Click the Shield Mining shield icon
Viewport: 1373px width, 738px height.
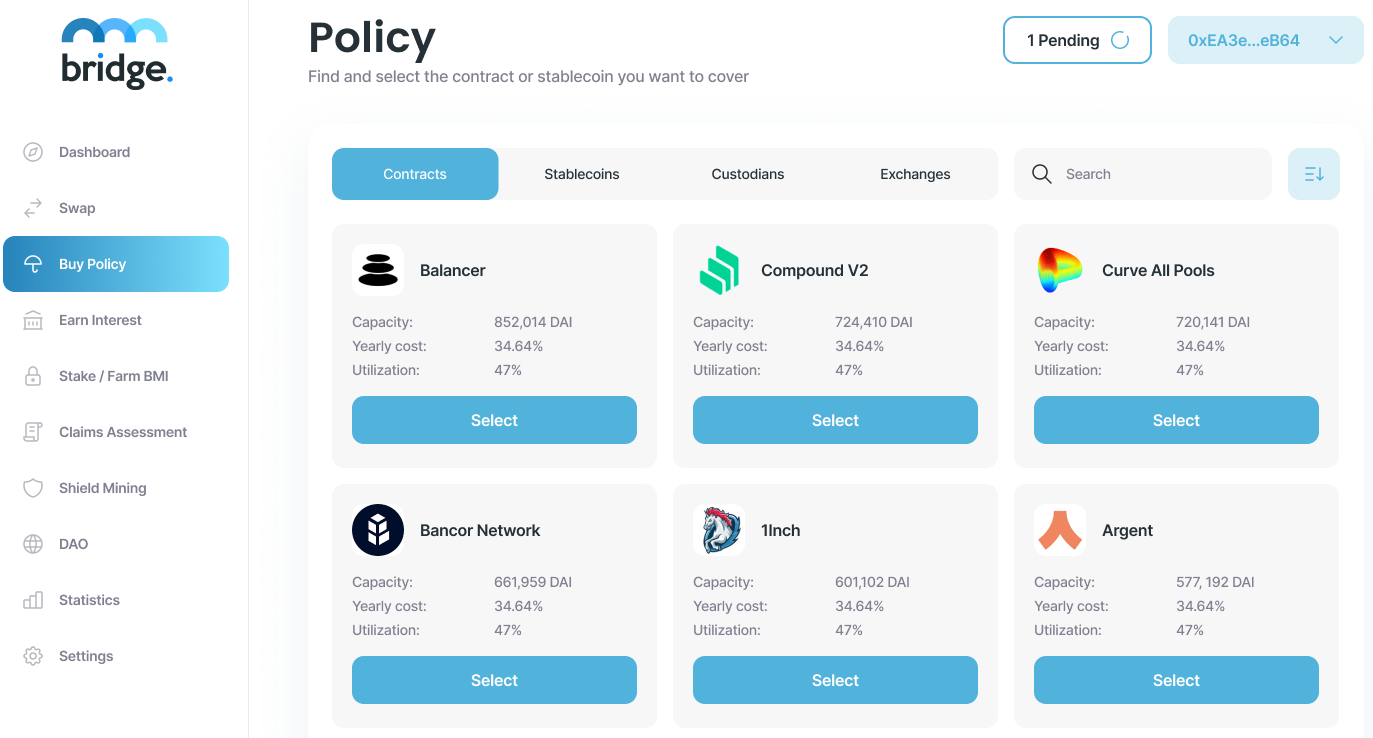[33, 488]
